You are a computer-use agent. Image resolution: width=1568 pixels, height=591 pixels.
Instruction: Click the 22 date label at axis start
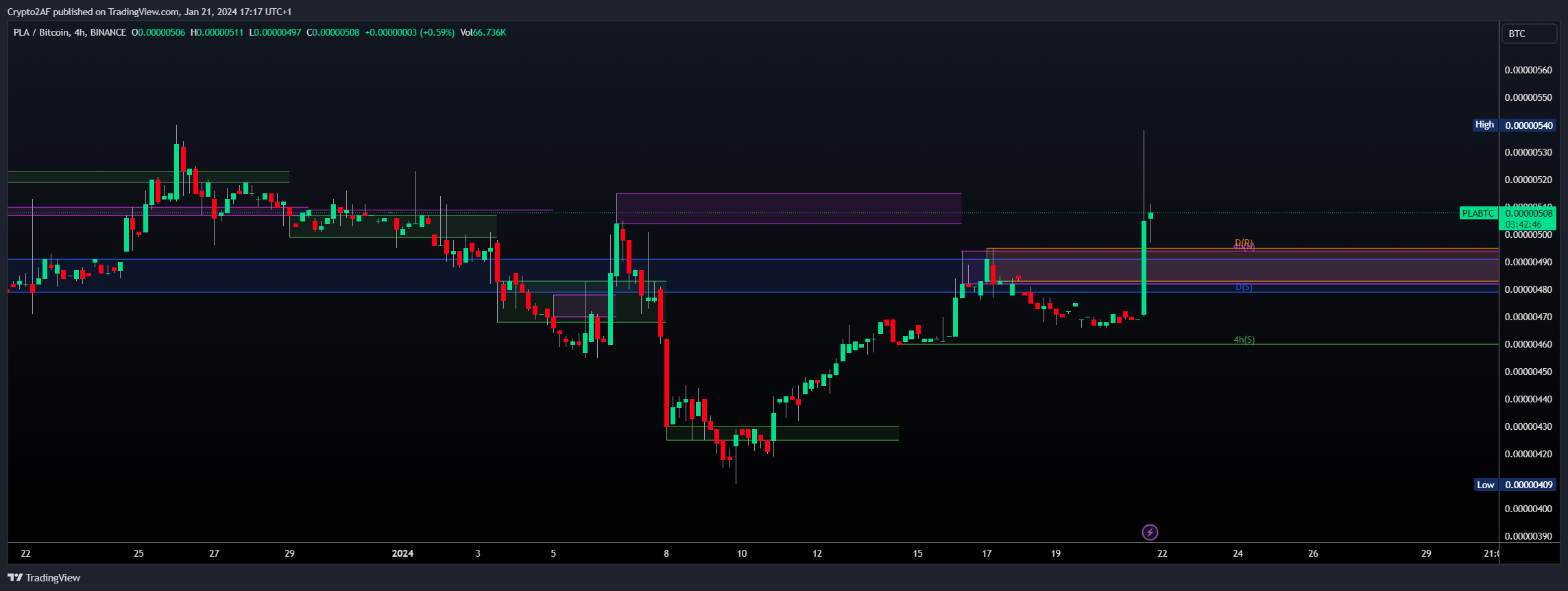(26, 553)
